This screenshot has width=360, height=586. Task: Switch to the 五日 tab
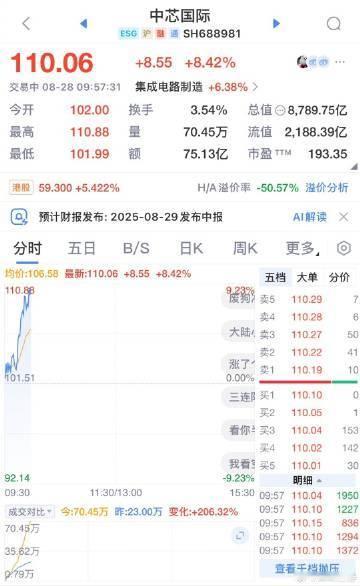(81, 248)
